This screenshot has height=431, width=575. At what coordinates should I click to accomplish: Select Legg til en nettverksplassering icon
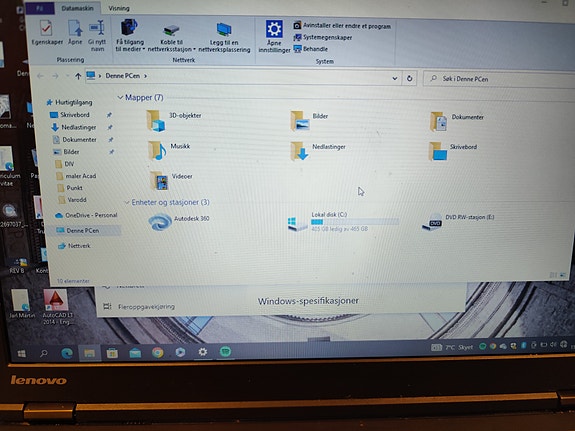pos(224,30)
